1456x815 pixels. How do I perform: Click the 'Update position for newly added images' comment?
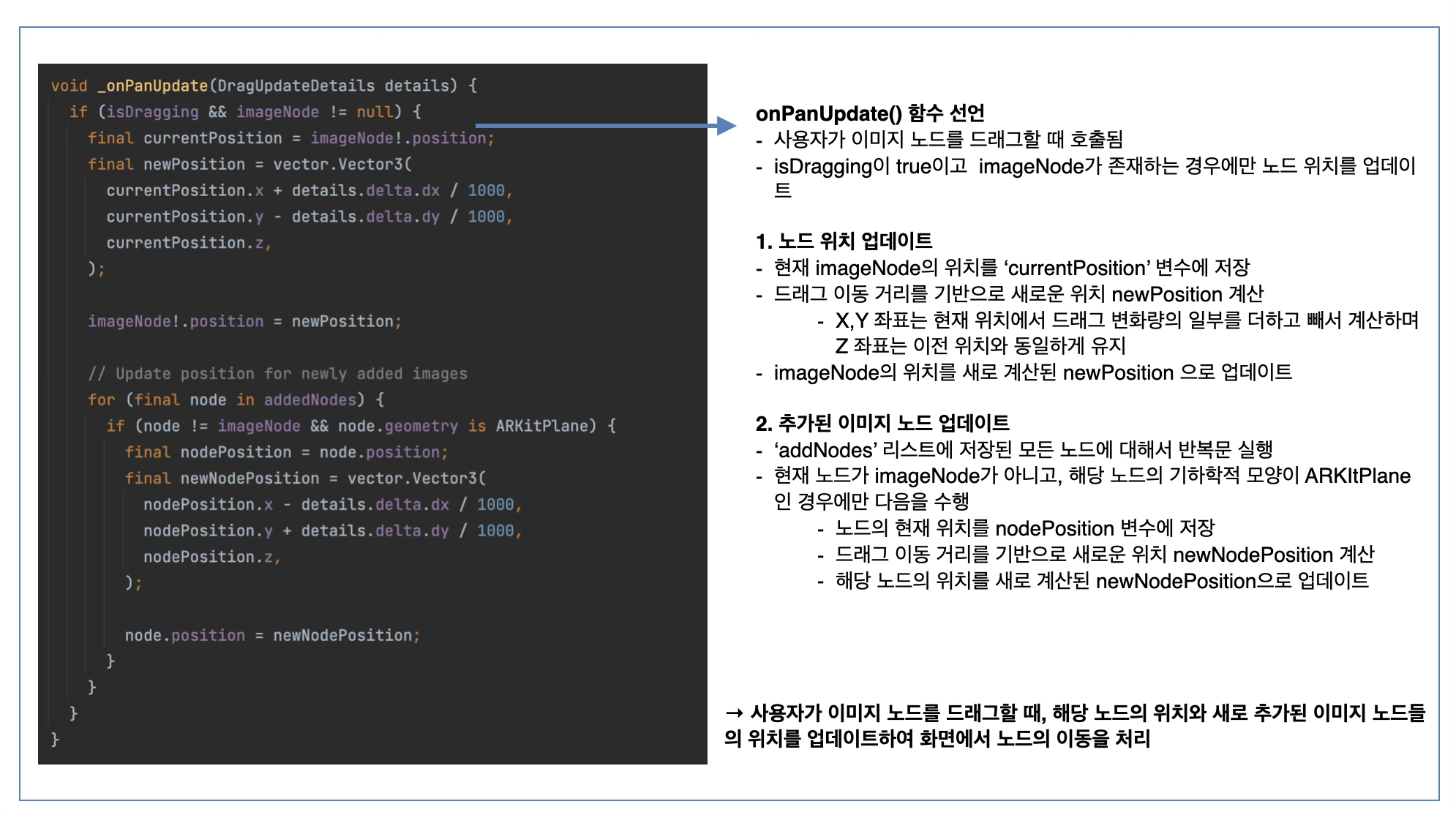pyautogui.click(x=277, y=374)
